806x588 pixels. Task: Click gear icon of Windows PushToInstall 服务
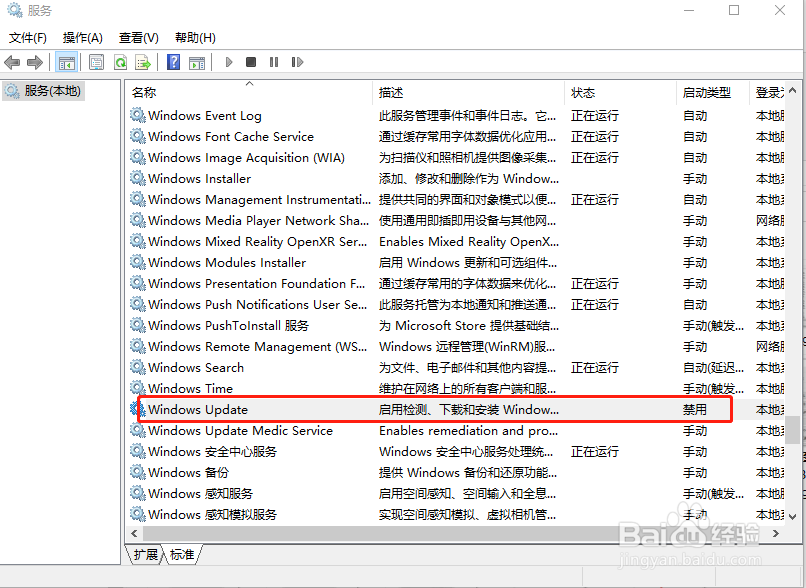[137, 325]
